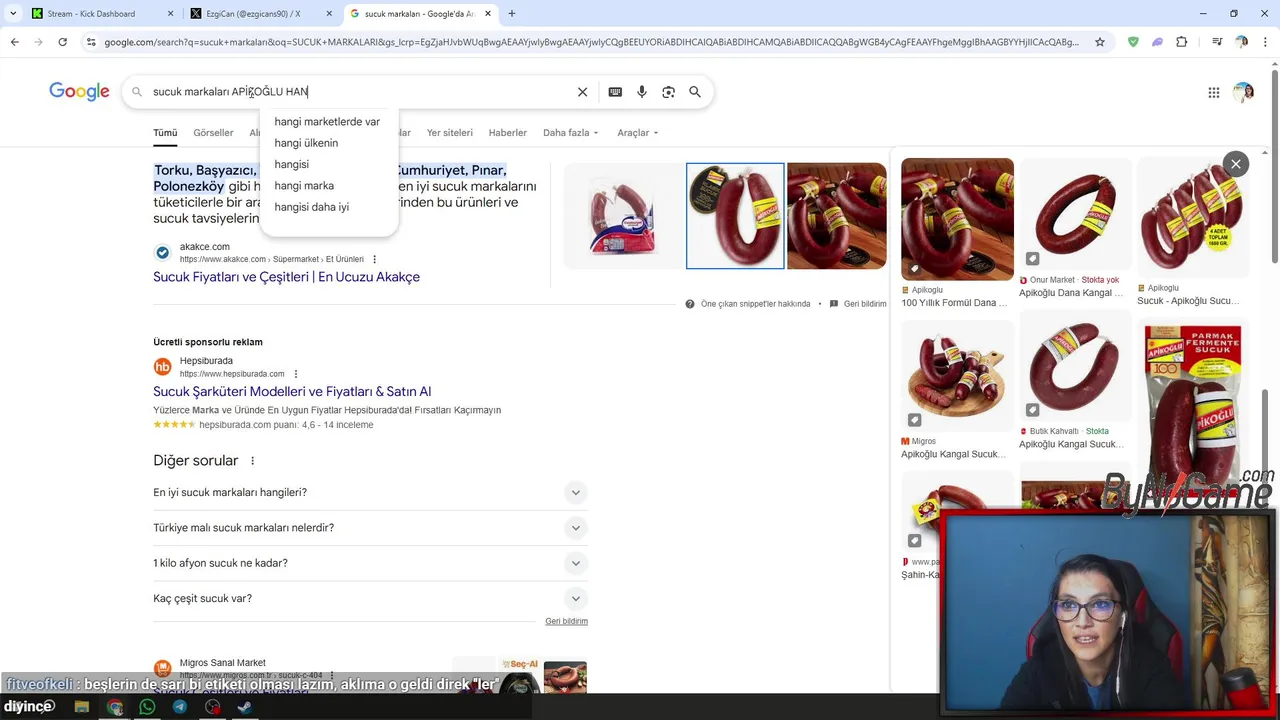Click the Chrome address bar URL
Screen dimensions: 1280x720
point(590,42)
